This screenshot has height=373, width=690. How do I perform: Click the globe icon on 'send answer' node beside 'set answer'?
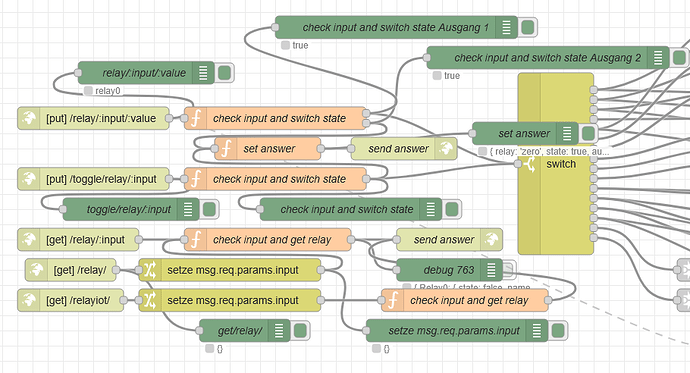446,149
